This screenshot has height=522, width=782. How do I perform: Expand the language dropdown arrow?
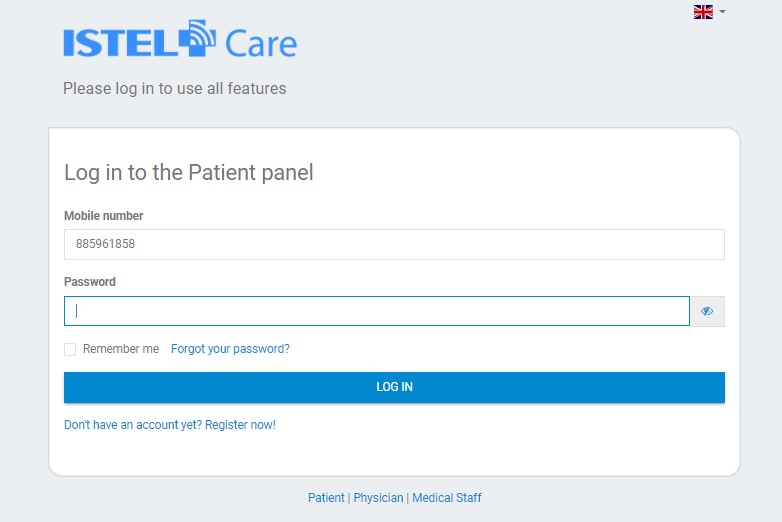tap(722, 11)
